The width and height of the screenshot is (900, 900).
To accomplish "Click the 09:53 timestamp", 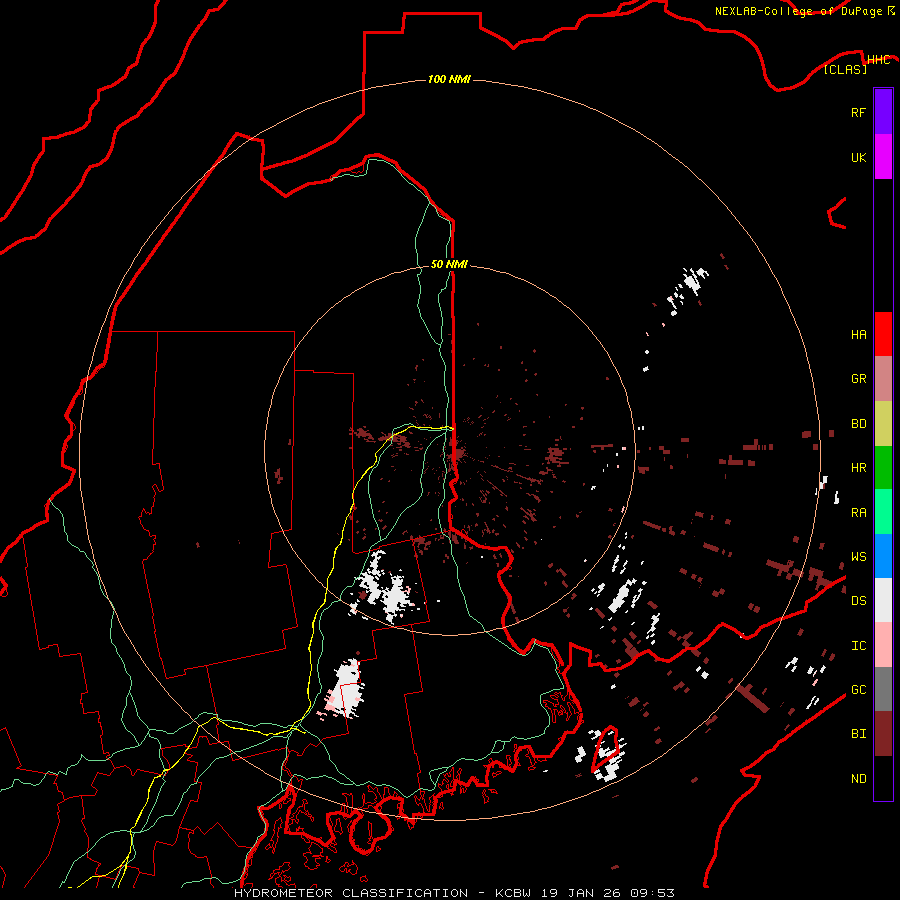I will (x=651, y=893).
